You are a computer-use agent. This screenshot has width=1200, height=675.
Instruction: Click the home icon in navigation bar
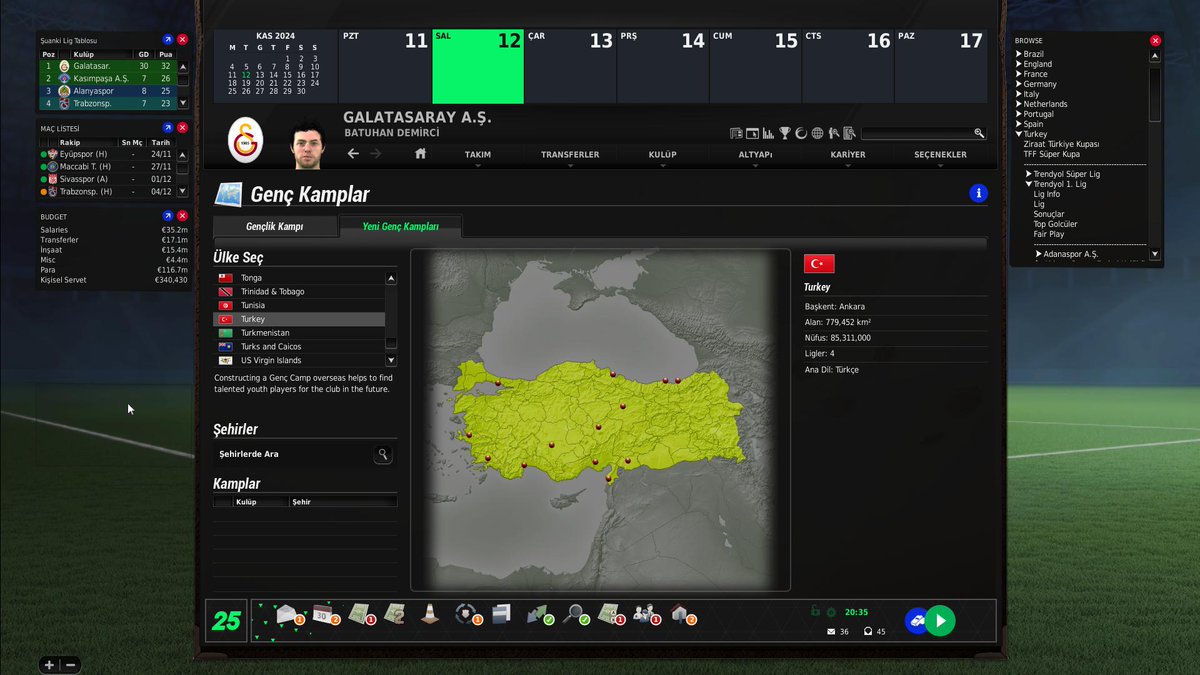(x=420, y=154)
